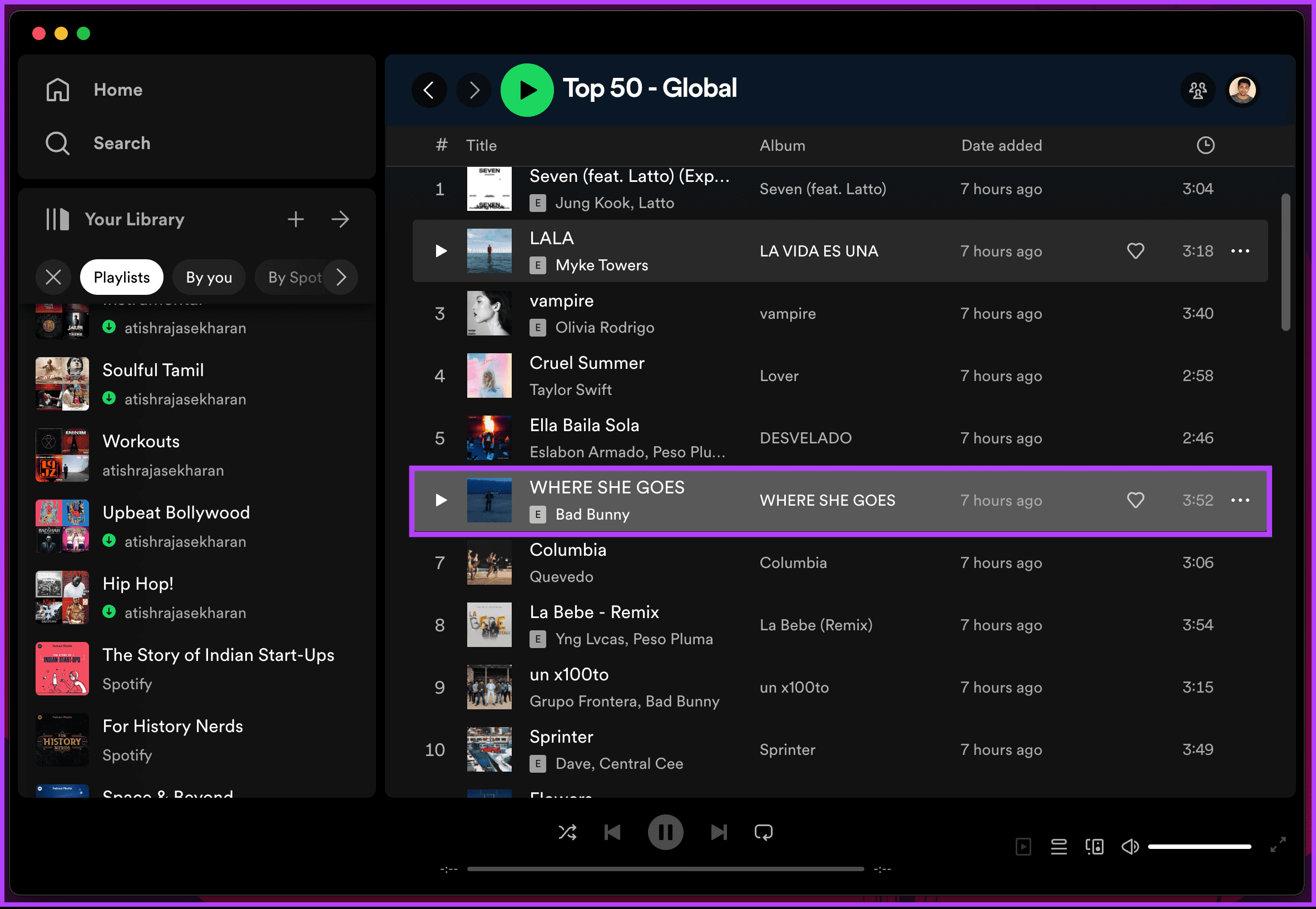Open the play queue
1316x909 pixels.
coord(1058,847)
